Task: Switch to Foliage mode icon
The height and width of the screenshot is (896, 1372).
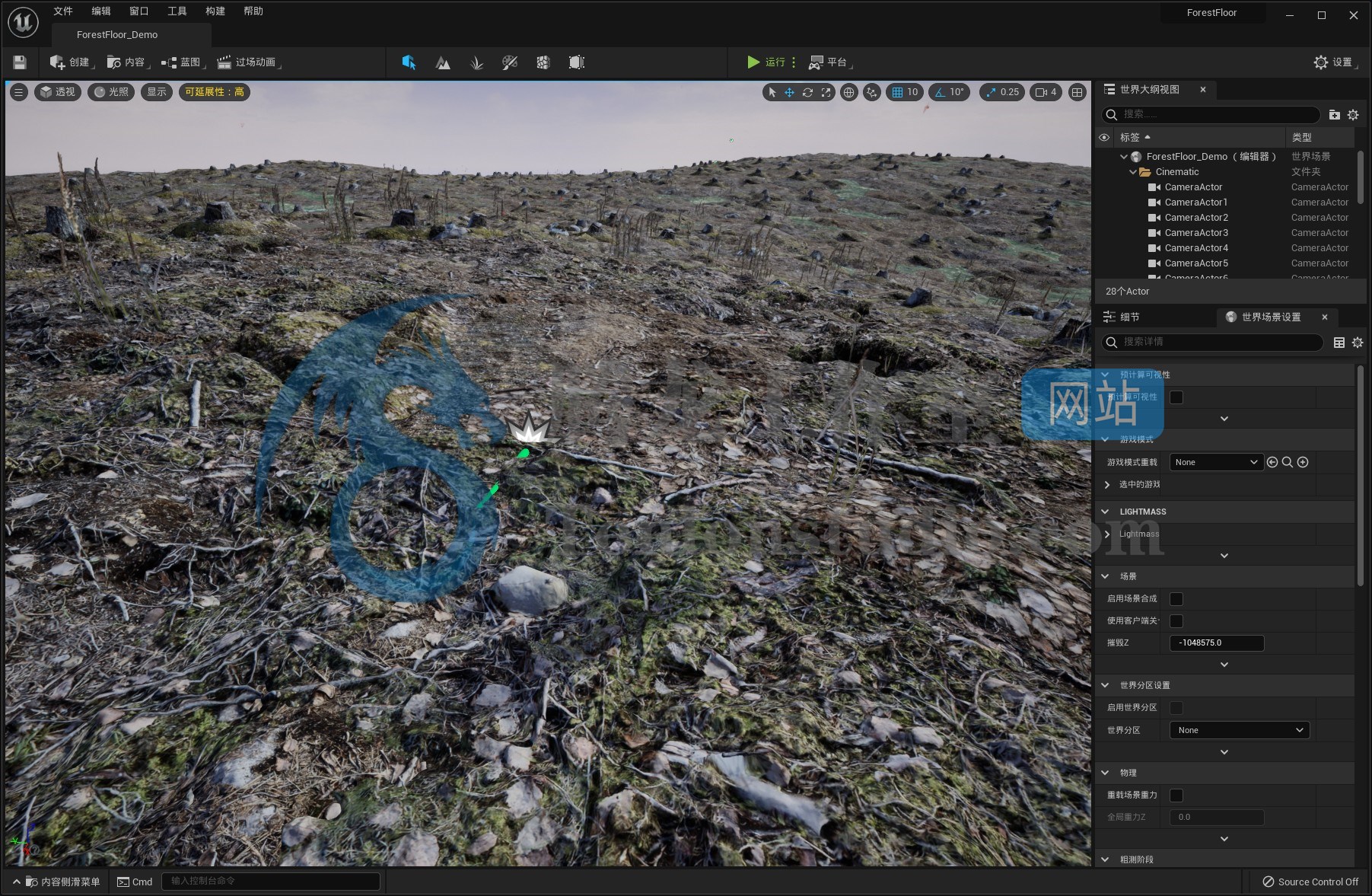Action: tap(476, 62)
